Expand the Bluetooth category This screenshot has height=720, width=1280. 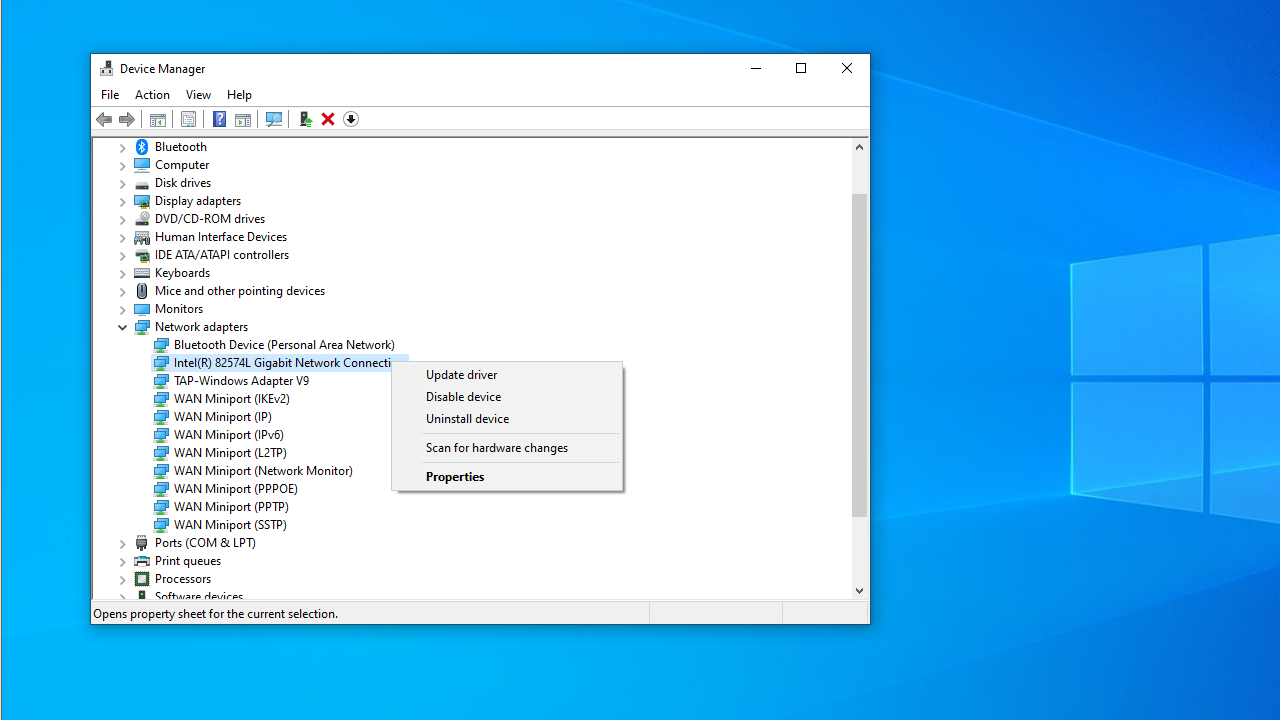click(x=123, y=147)
